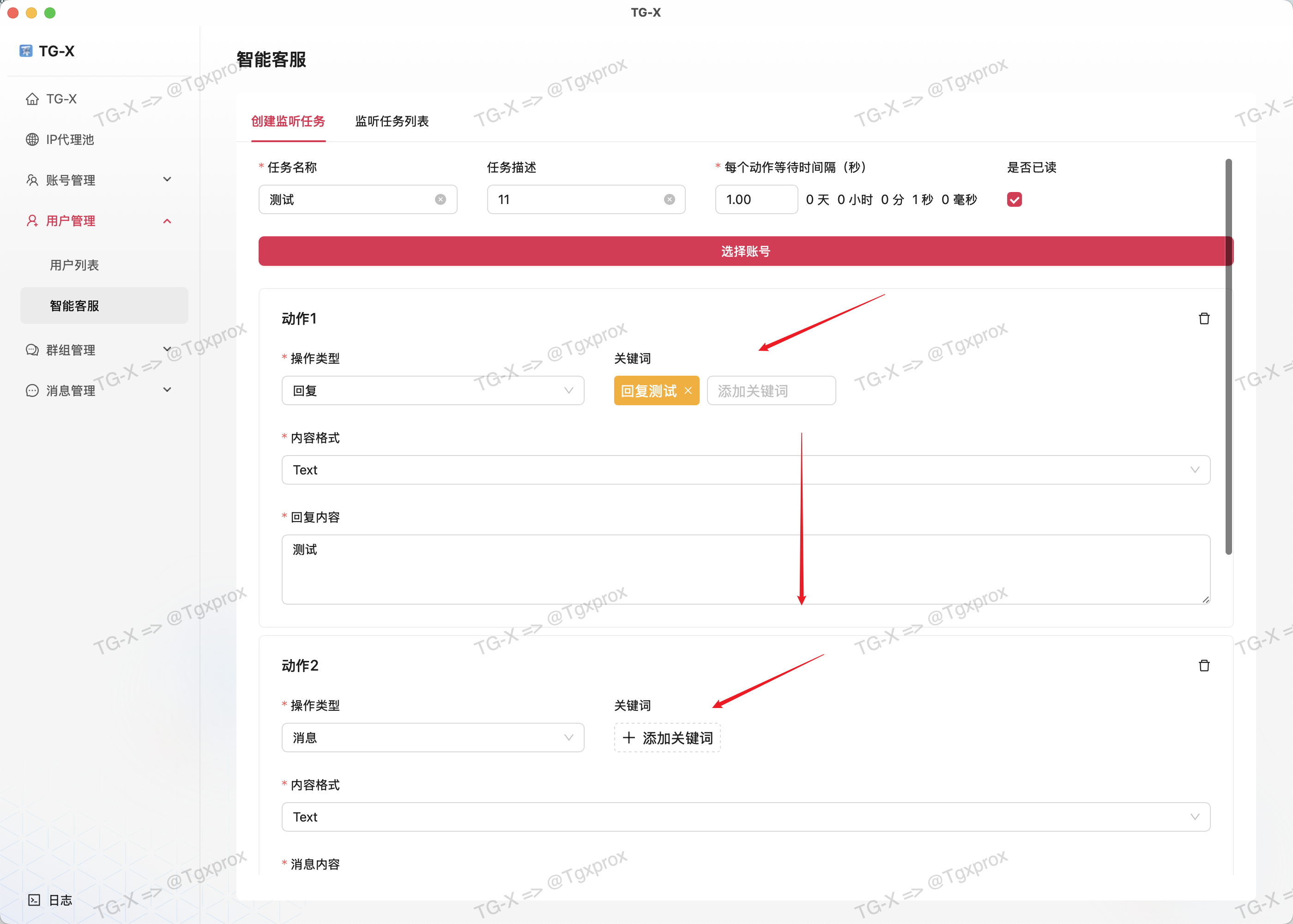This screenshot has height=924, width=1293.
Task: Switch to 监听任务列表 tab
Action: click(392, 121)
